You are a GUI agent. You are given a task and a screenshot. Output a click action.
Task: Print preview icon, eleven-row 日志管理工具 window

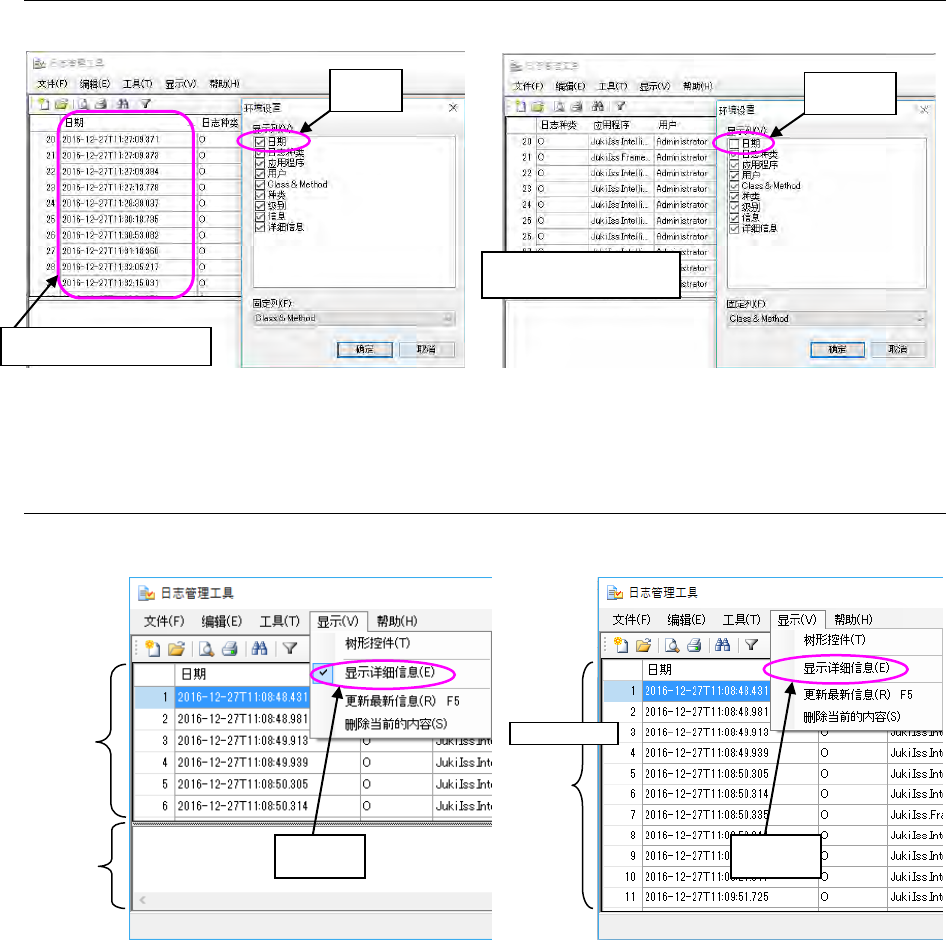672,645
